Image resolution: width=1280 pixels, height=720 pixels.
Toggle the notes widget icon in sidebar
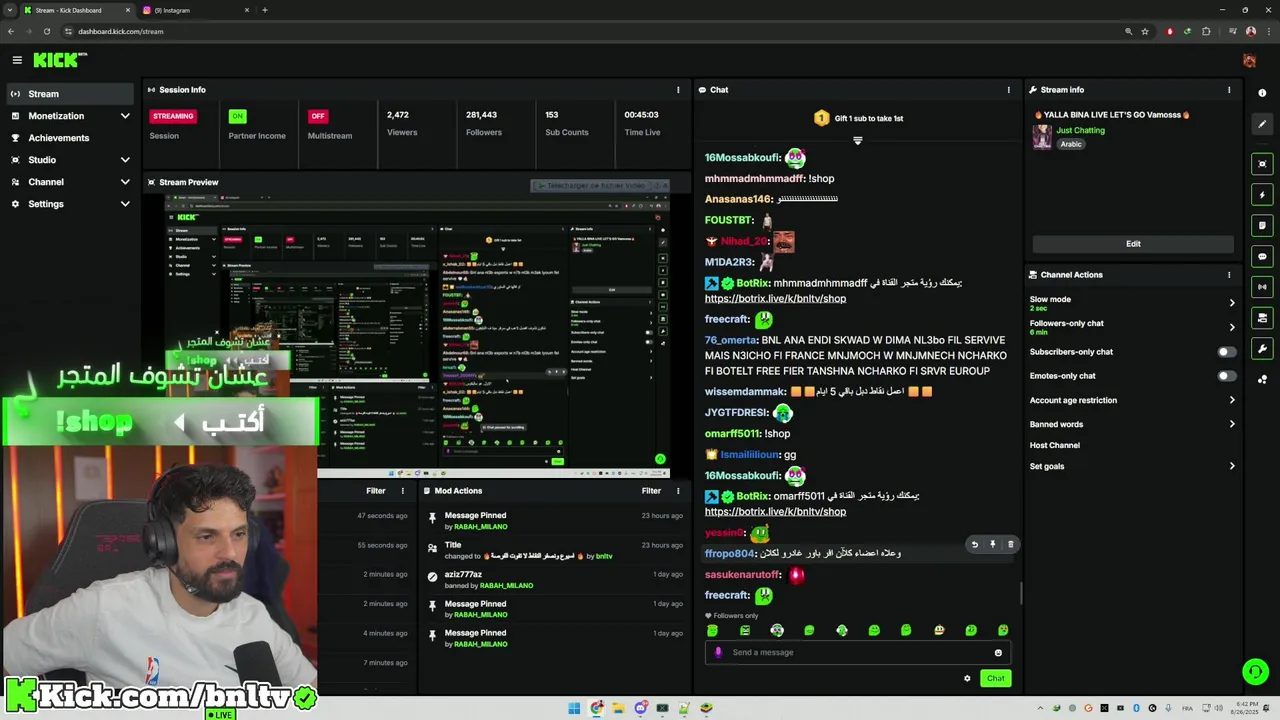click(x=1262, y=226)
